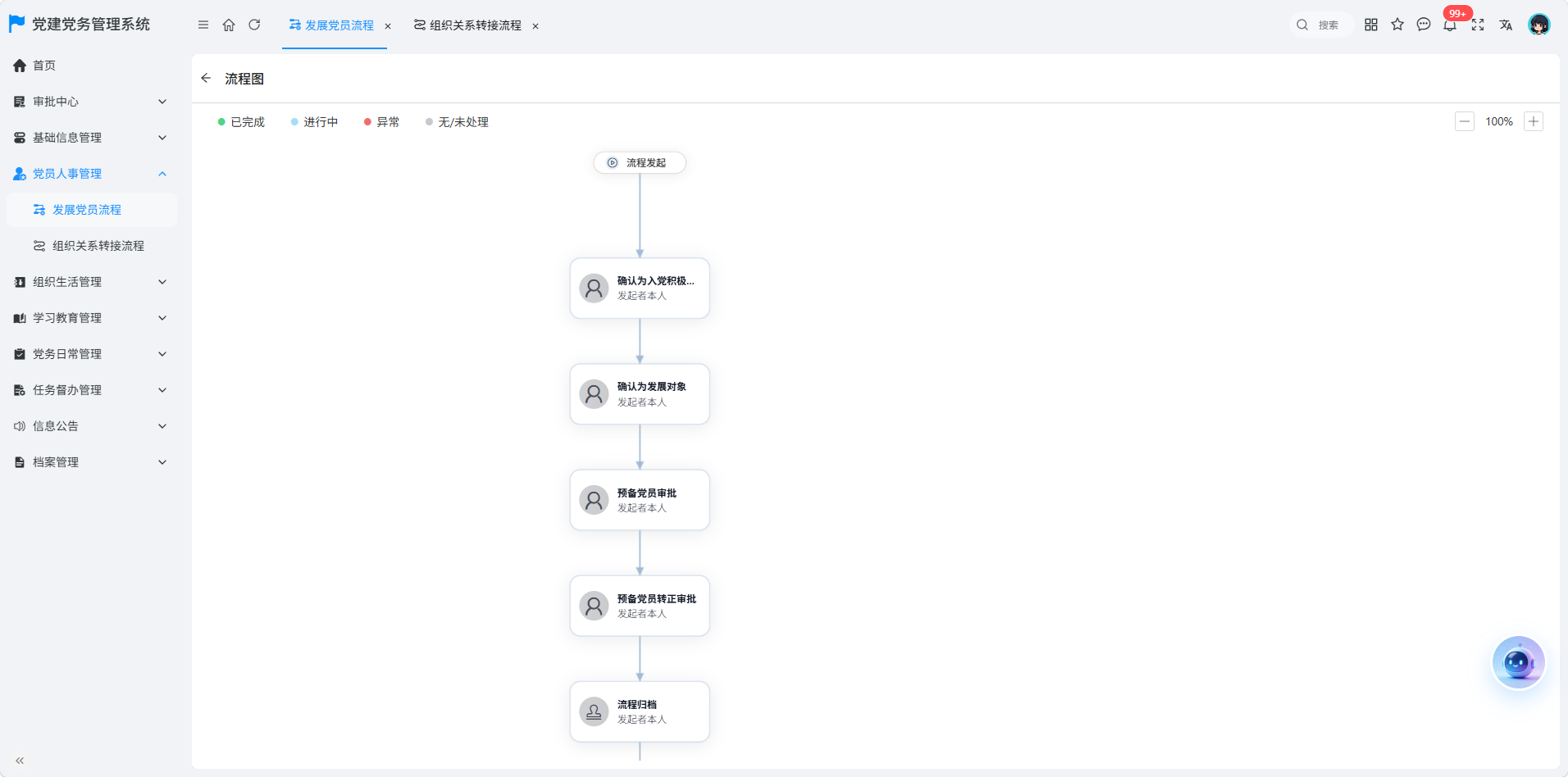Screen dimensions: 1568x777
Task: Zoom in the flowchart with plus button
Action: coord(1534,121)
